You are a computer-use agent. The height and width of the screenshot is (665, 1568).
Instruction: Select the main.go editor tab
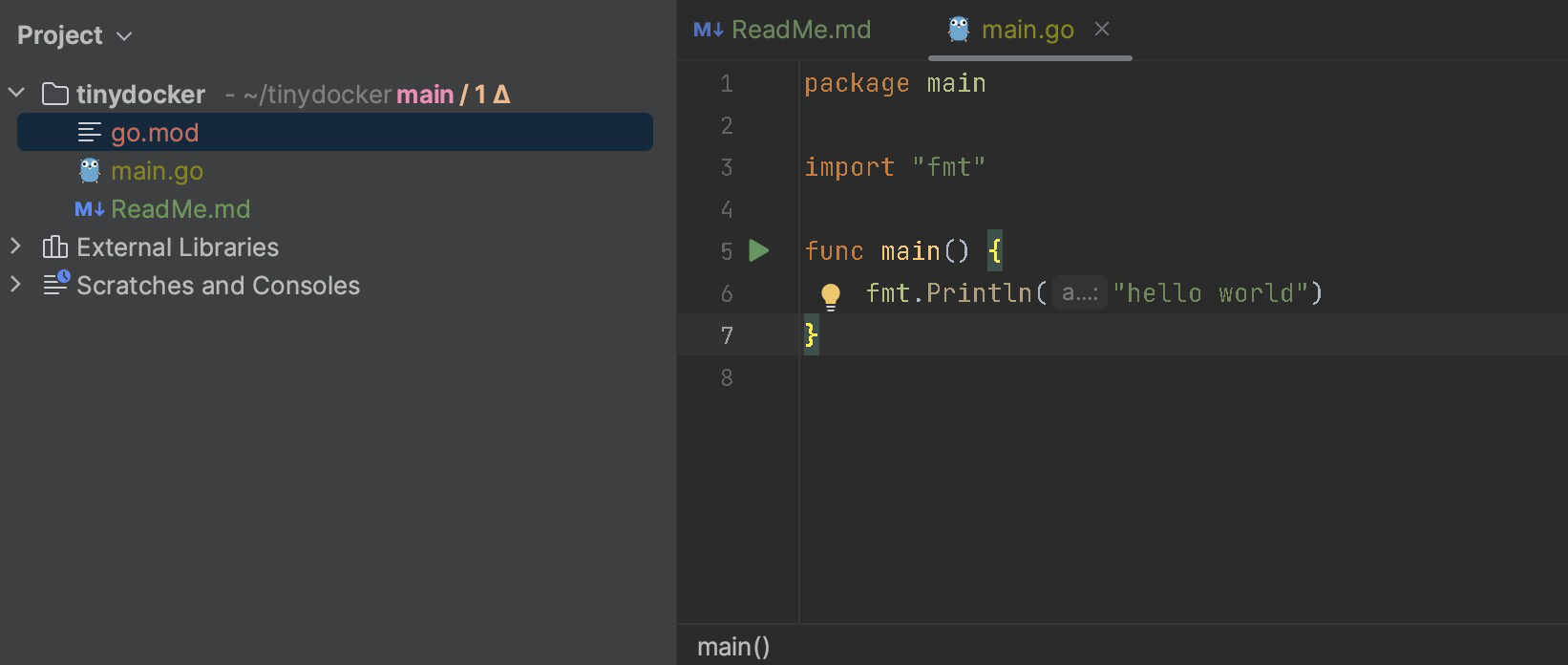pos(1027,30)
